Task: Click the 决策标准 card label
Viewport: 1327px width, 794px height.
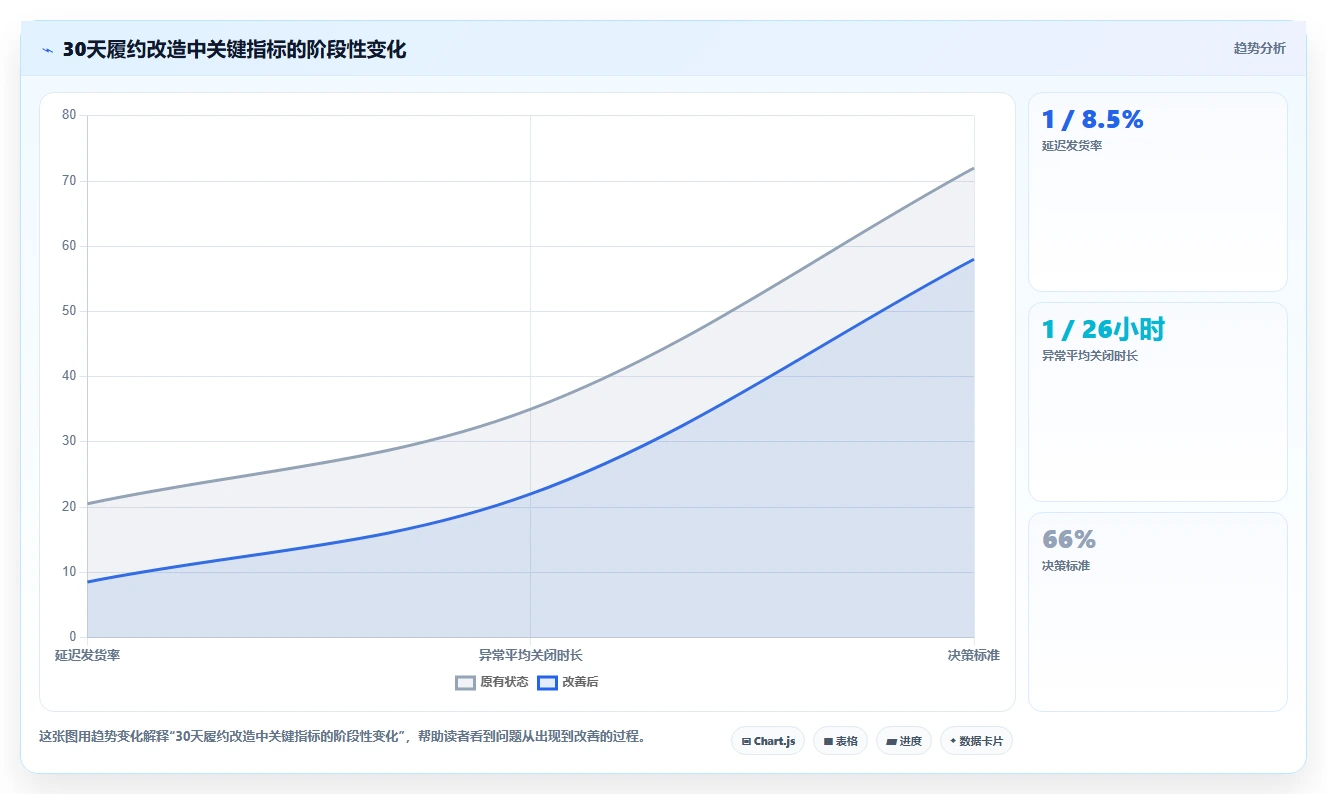Action: pos(1066,566)
